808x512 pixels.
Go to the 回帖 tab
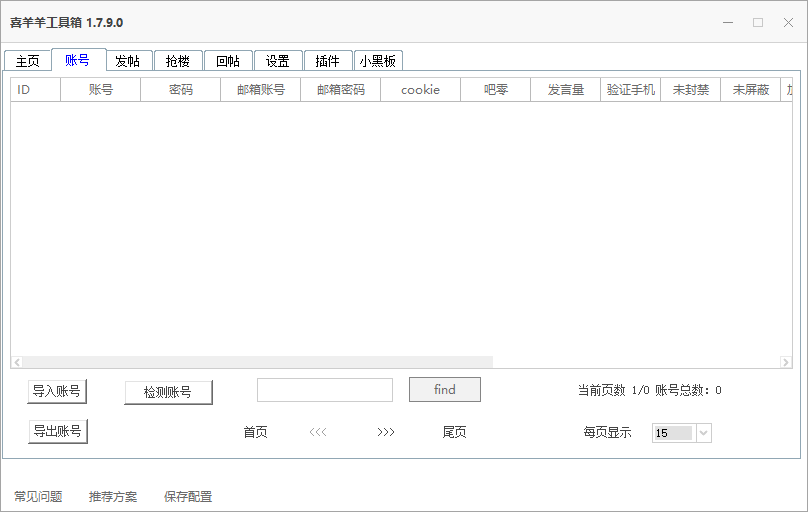[228, 61]
